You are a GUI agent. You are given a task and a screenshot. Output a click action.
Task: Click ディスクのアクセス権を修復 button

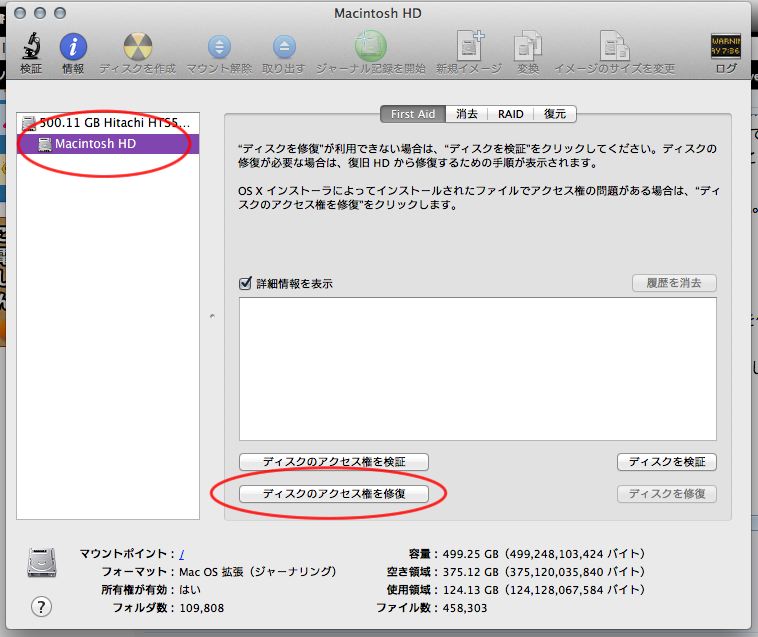[334, 493]
